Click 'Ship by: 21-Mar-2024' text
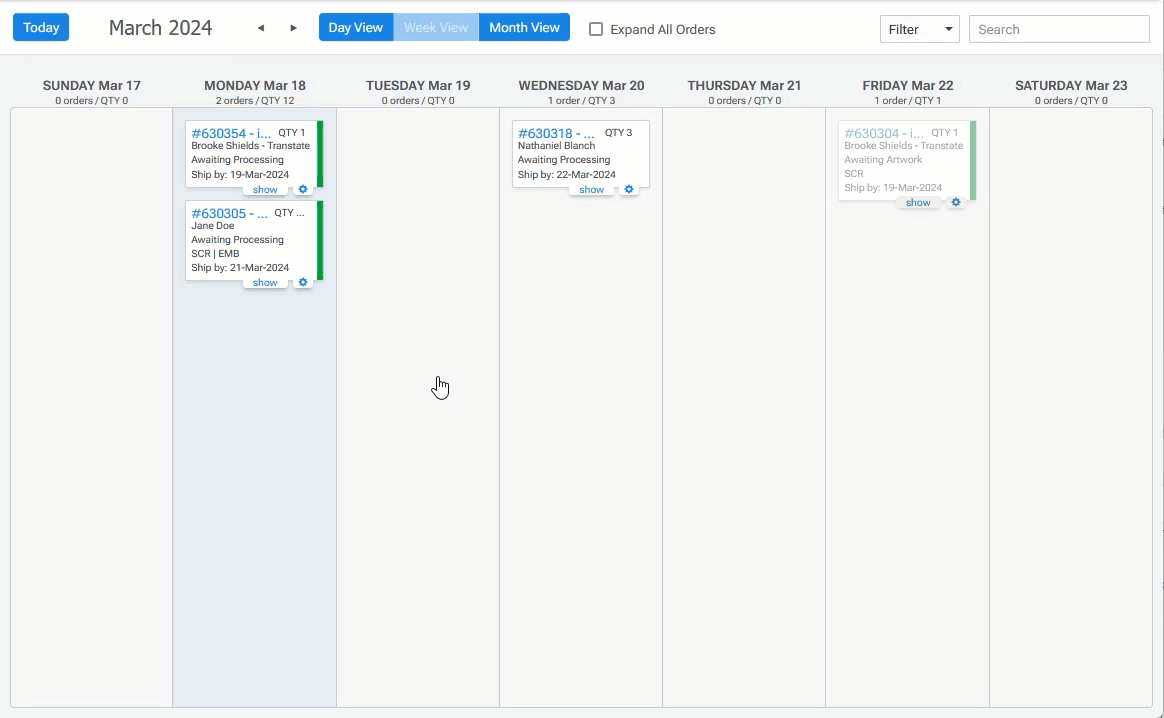This screenshot has height=718, width=1164. tap(240, 267)
